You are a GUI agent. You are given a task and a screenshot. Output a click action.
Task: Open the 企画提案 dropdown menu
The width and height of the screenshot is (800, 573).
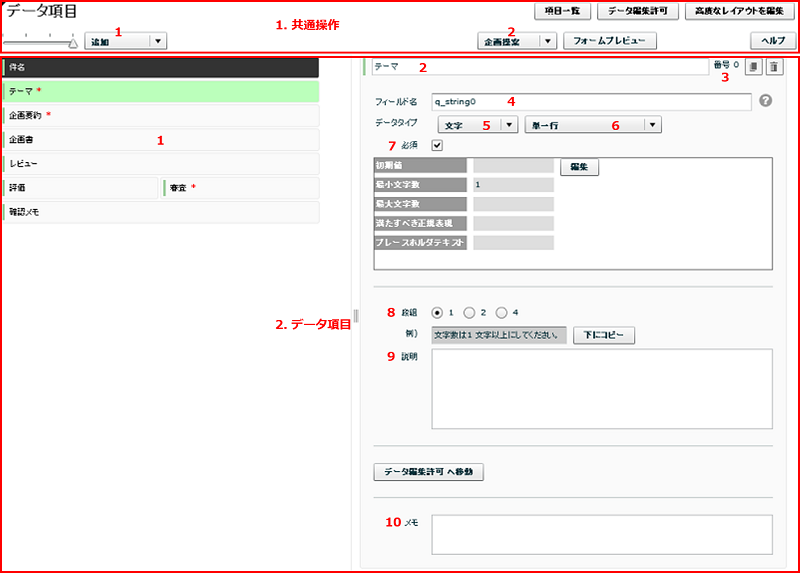click(547, 41)
